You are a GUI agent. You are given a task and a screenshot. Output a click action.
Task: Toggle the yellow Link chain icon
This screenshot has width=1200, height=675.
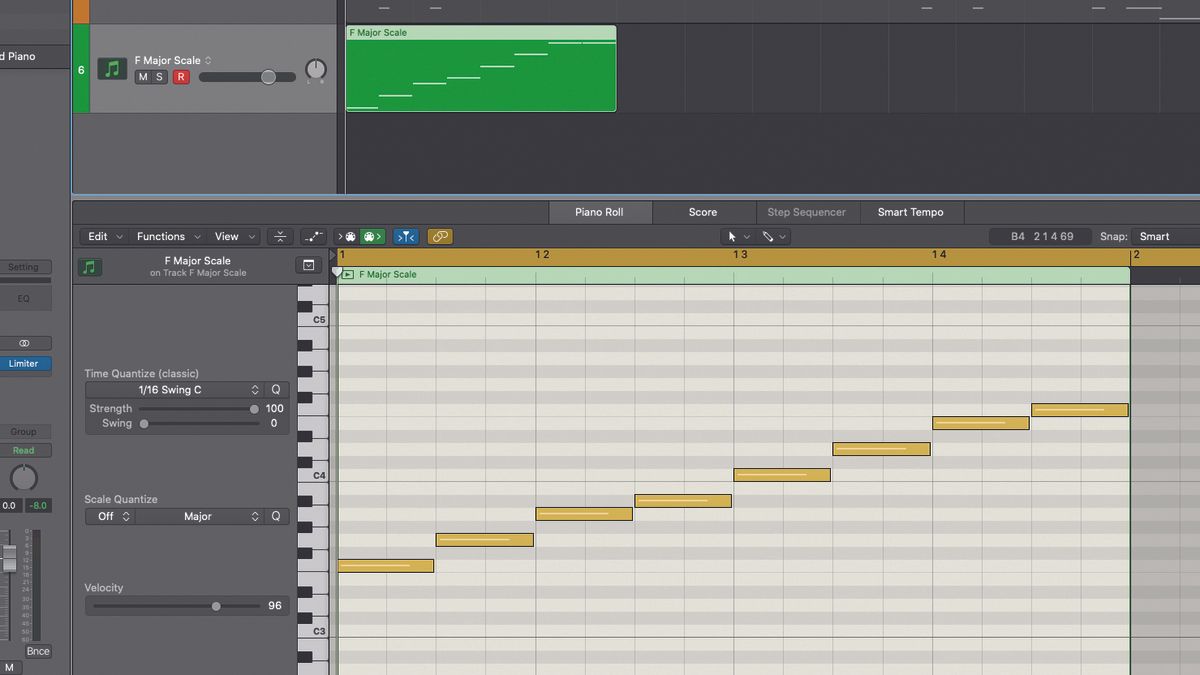tap(440, 236)
